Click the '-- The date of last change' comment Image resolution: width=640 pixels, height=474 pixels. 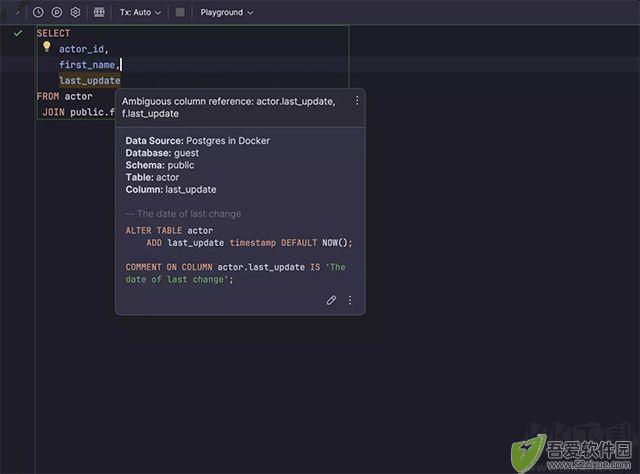183,214
